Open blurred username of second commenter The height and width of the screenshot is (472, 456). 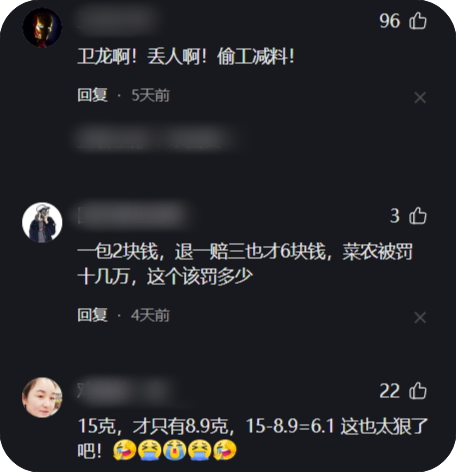point(132,215)
